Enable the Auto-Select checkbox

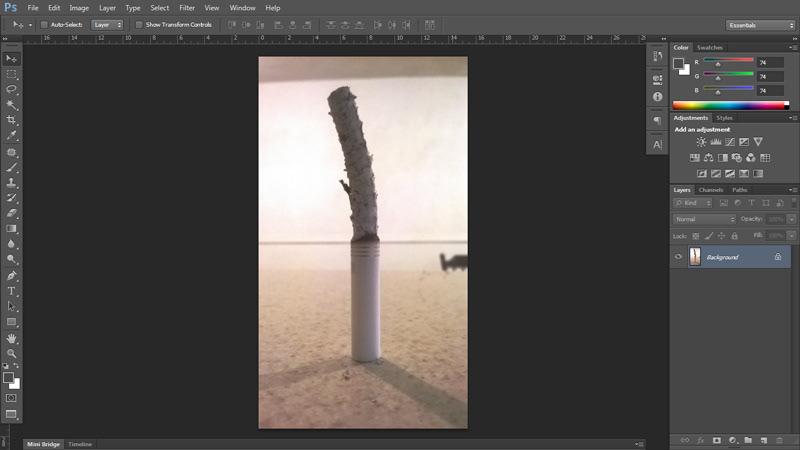click(44, 24)
